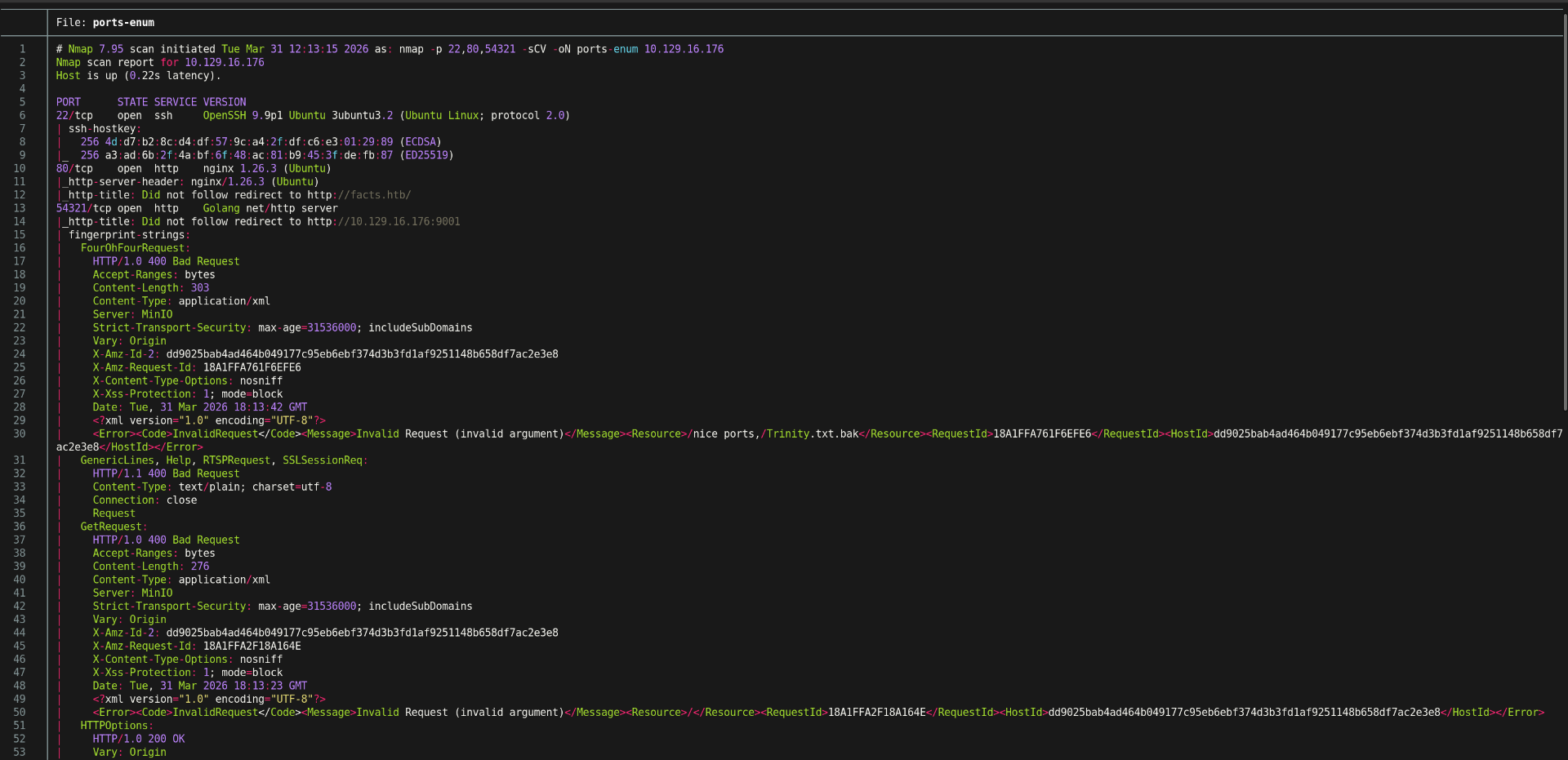Click the ED25519 host key fingerprint line
The width and height of the screenshot is (1568, 760).
[x=267, y=155]
